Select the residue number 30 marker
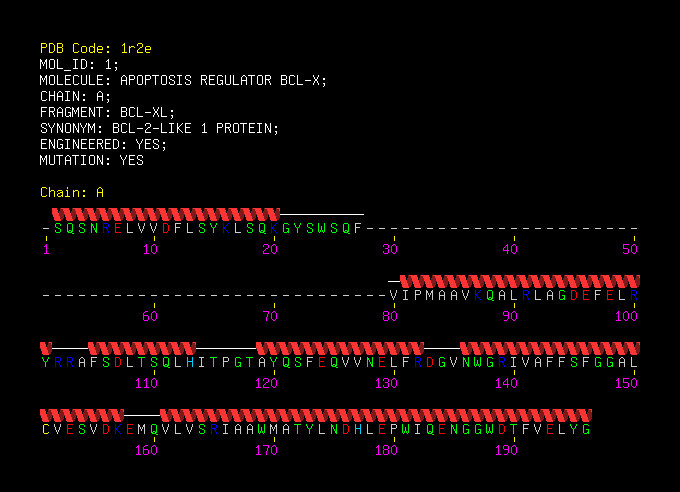Viewport: 680px width, 492px height. pyautogui.click(x=390, y=249)
